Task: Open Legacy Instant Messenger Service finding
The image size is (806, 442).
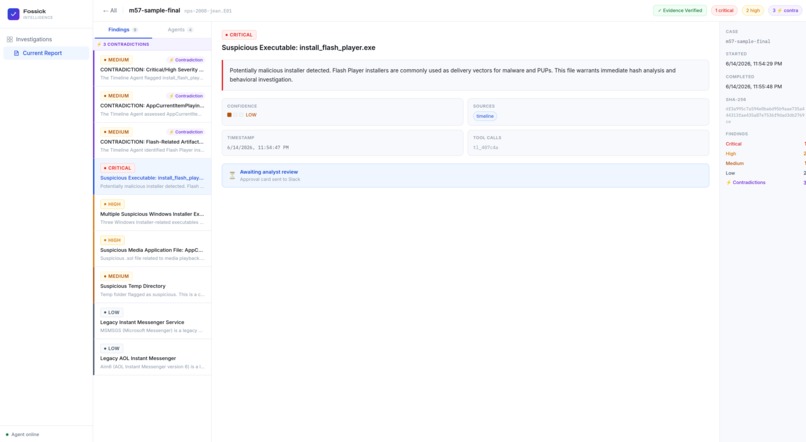Action: pyautogui.click(x=152, y=321)
